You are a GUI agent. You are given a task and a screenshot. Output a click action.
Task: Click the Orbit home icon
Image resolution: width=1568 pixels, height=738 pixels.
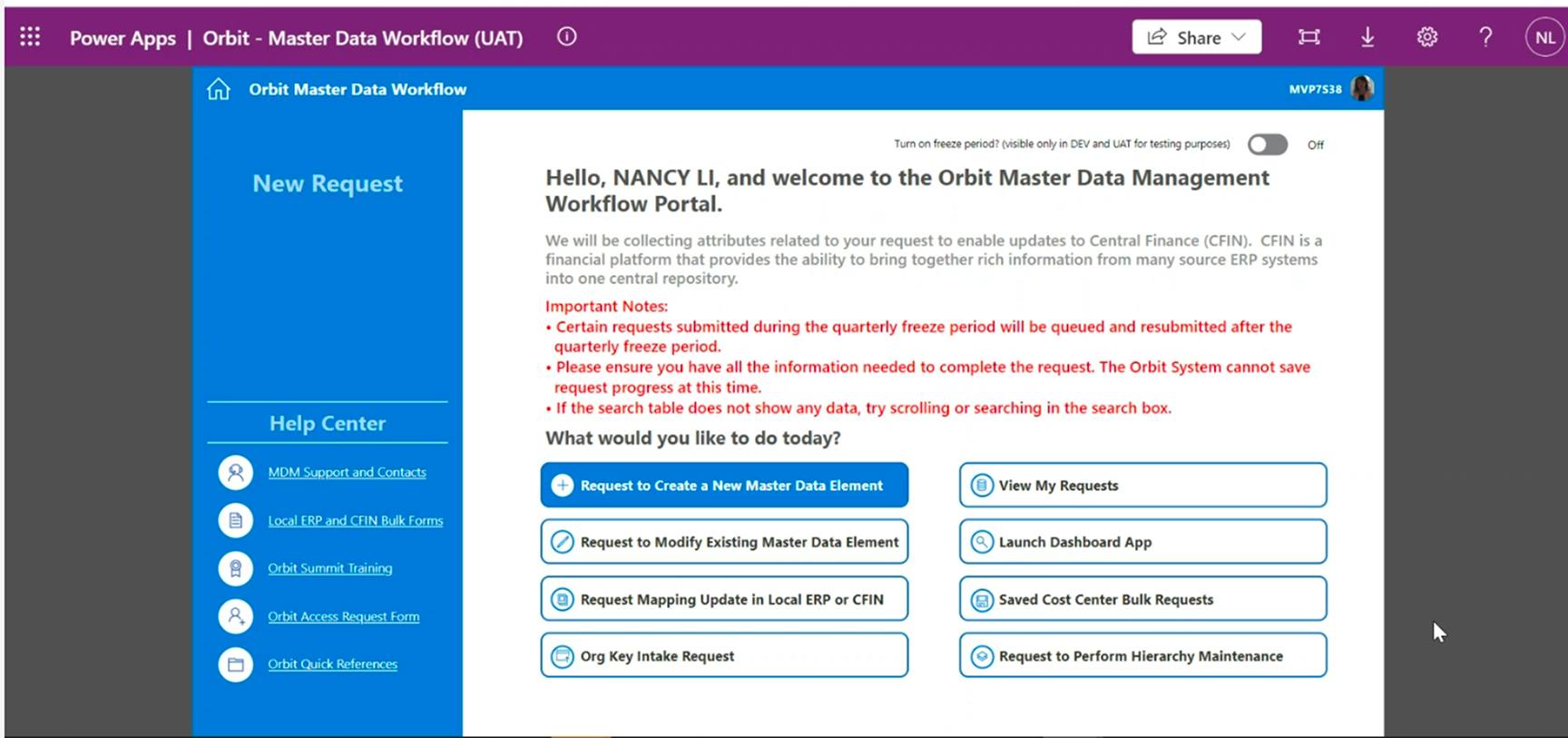219,89
